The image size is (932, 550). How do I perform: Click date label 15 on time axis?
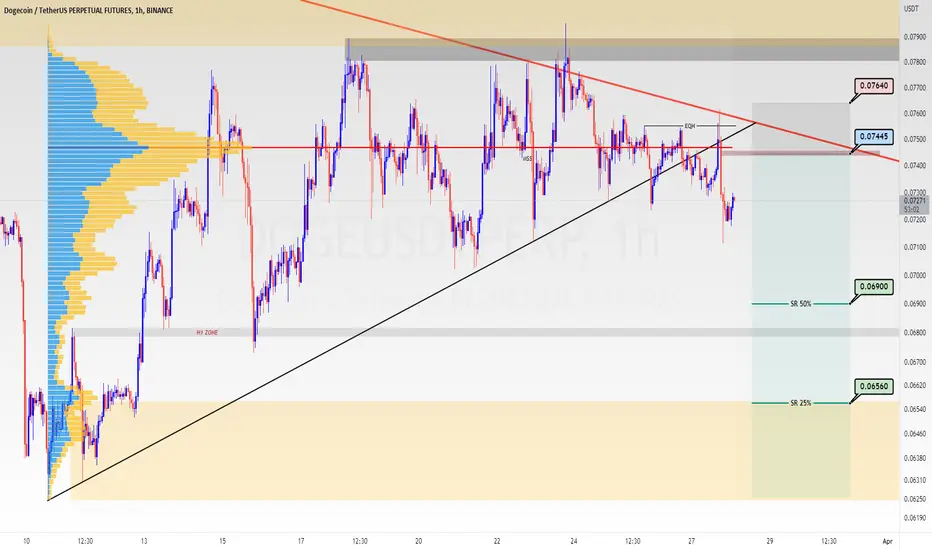tap(222, 541)
